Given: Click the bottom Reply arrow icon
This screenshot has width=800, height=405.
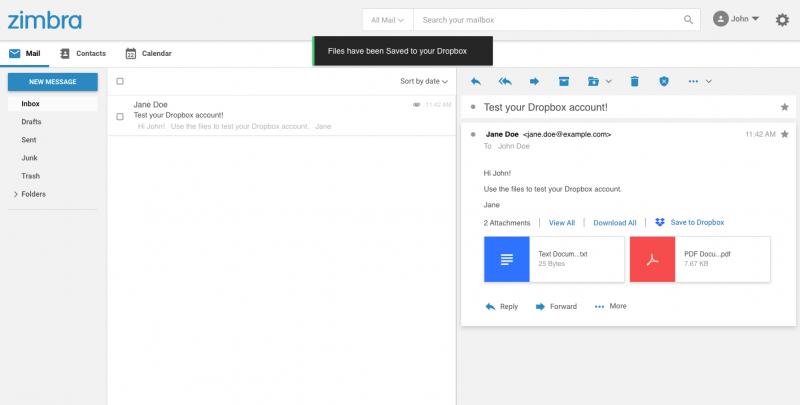Looking at the screenshot, I should [x=490, y=307].
